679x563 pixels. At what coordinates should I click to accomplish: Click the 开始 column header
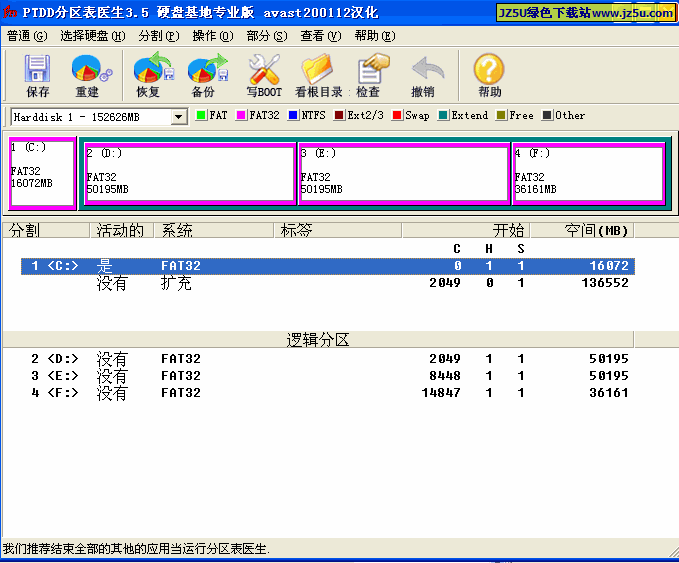click(466, 230)
